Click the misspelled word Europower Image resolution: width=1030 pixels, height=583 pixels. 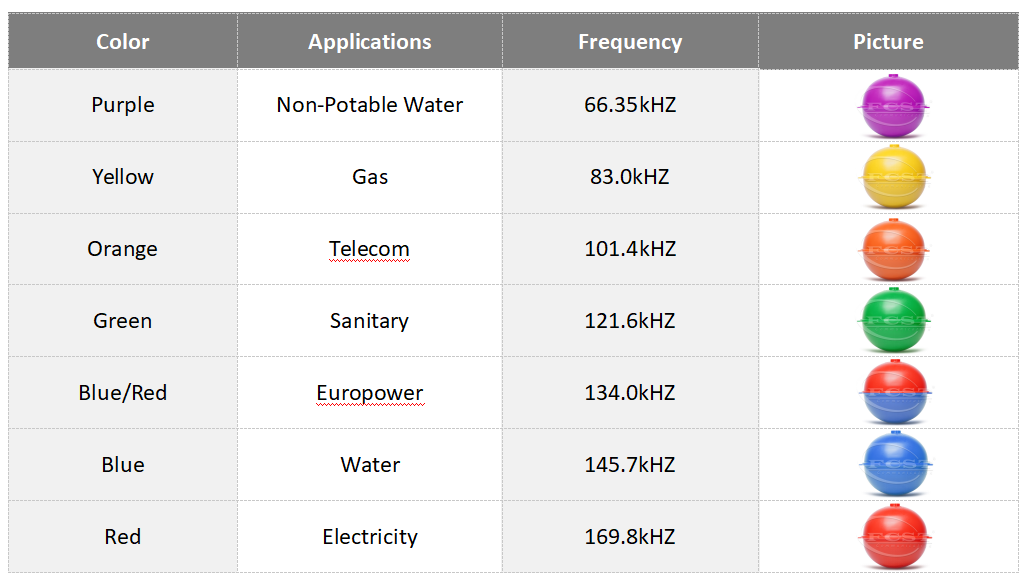369,393
